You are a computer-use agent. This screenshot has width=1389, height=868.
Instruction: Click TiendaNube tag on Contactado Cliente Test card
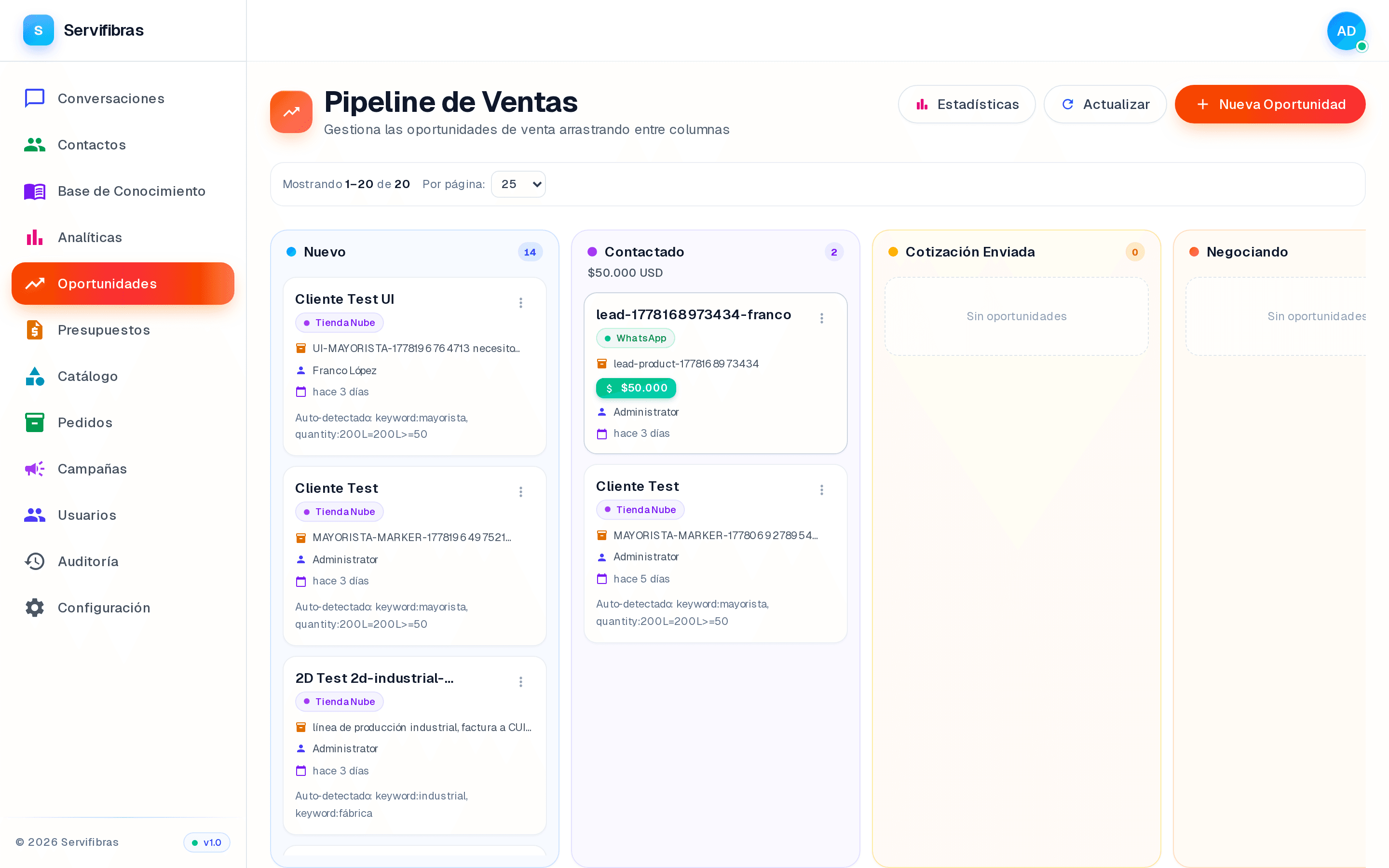coord(640,510)
